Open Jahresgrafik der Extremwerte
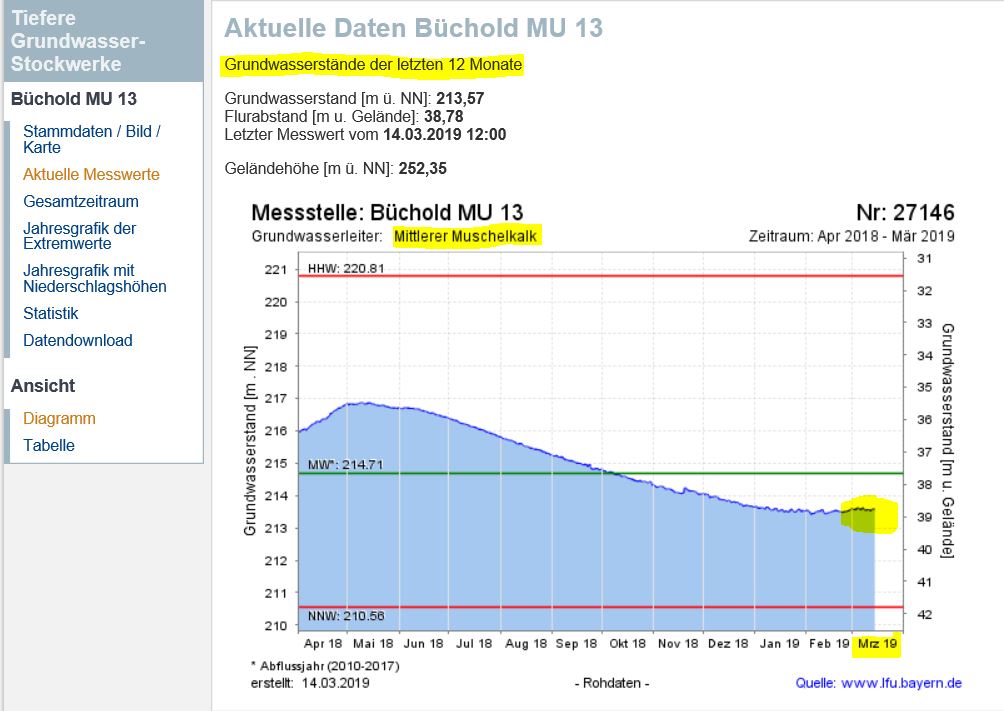This screenshot has height=711, width=1004. pos(80,236)
